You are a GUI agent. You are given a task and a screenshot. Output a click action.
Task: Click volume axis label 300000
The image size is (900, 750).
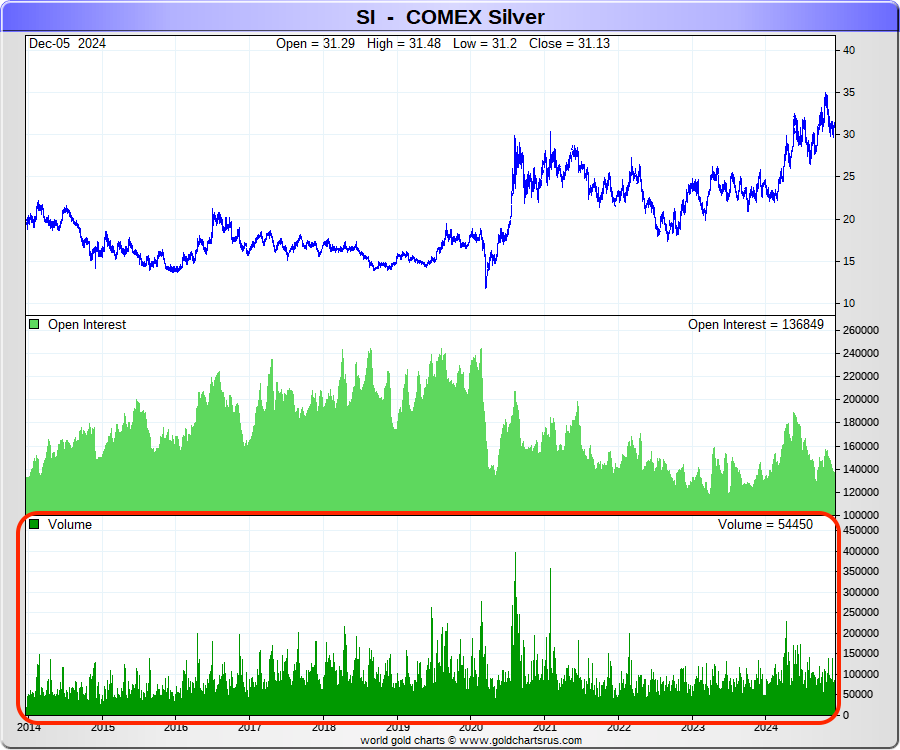860,592
